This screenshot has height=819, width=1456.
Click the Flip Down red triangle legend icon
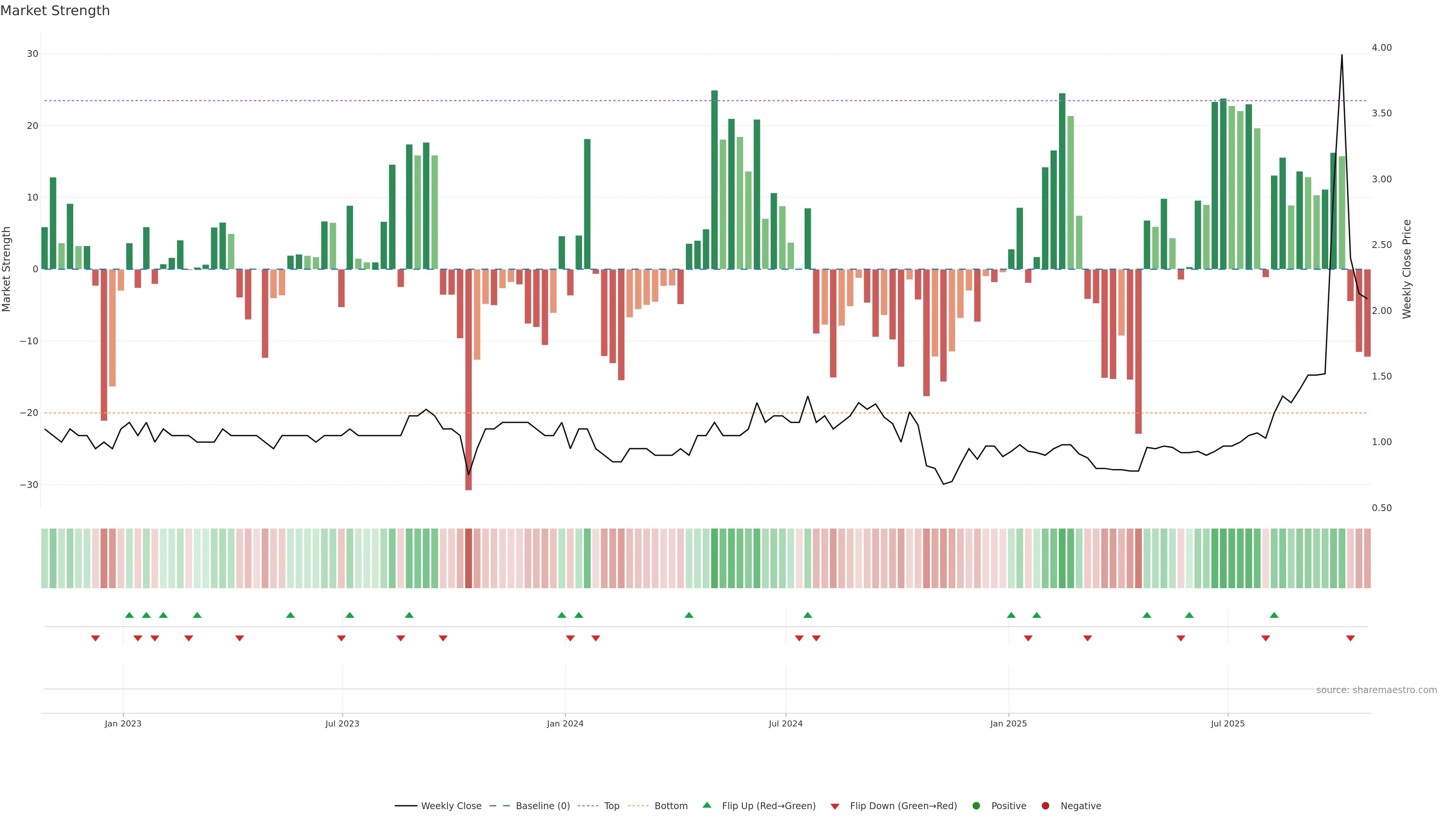835,806
